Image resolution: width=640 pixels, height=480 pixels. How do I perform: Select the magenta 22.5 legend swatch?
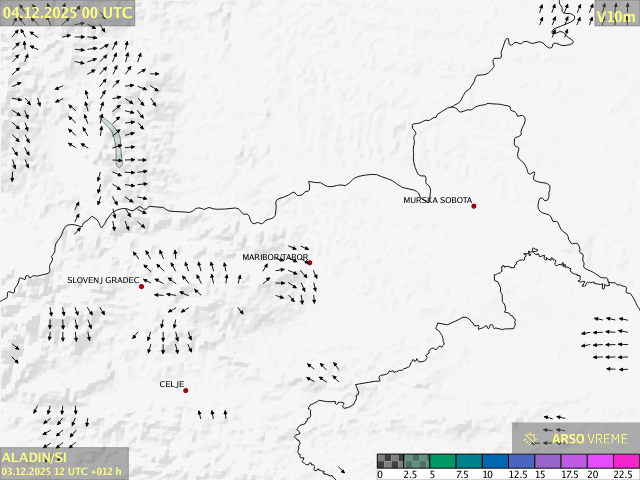(x=626, y=461)
